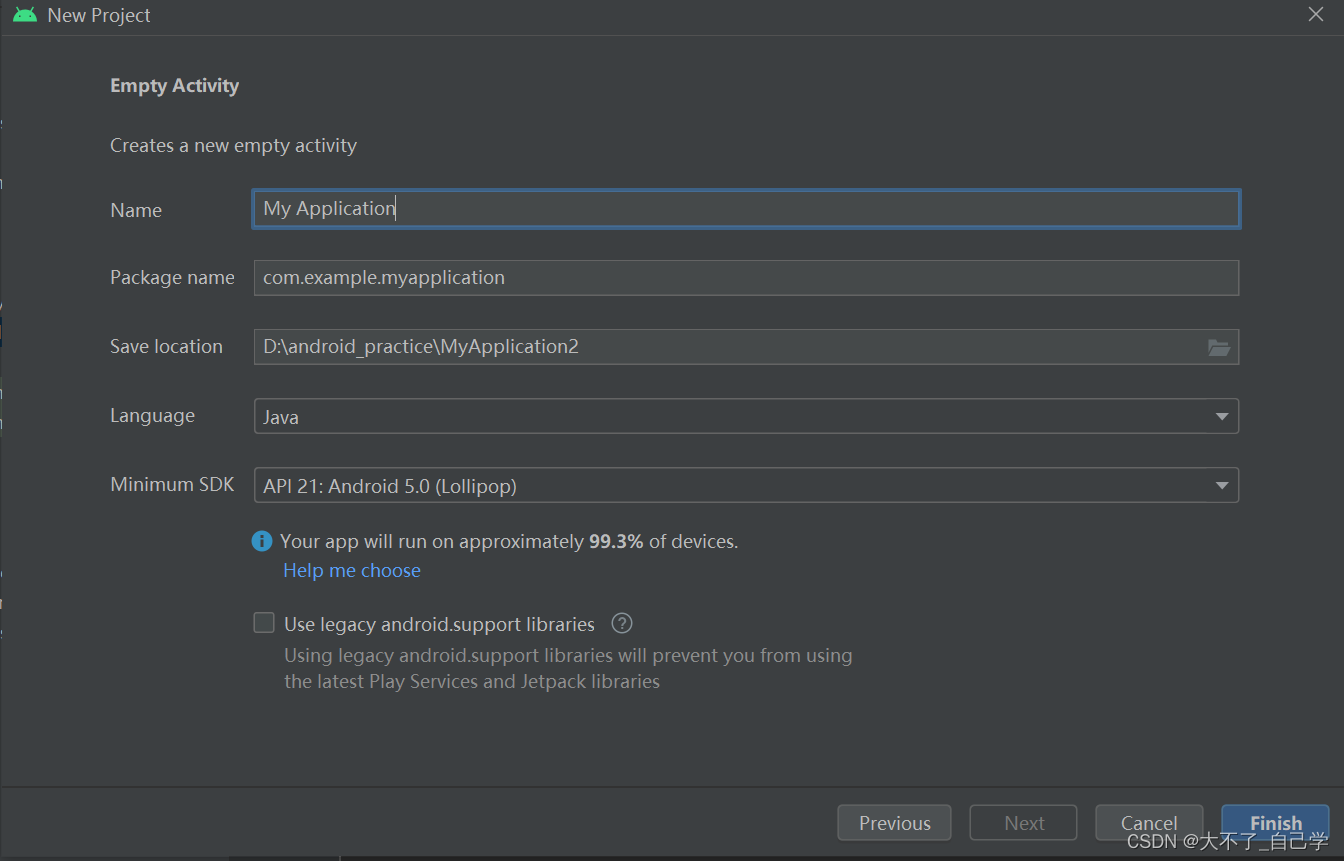
Task: Enable the legacy android.support libraries checkbox
Action: coord(263,622)
